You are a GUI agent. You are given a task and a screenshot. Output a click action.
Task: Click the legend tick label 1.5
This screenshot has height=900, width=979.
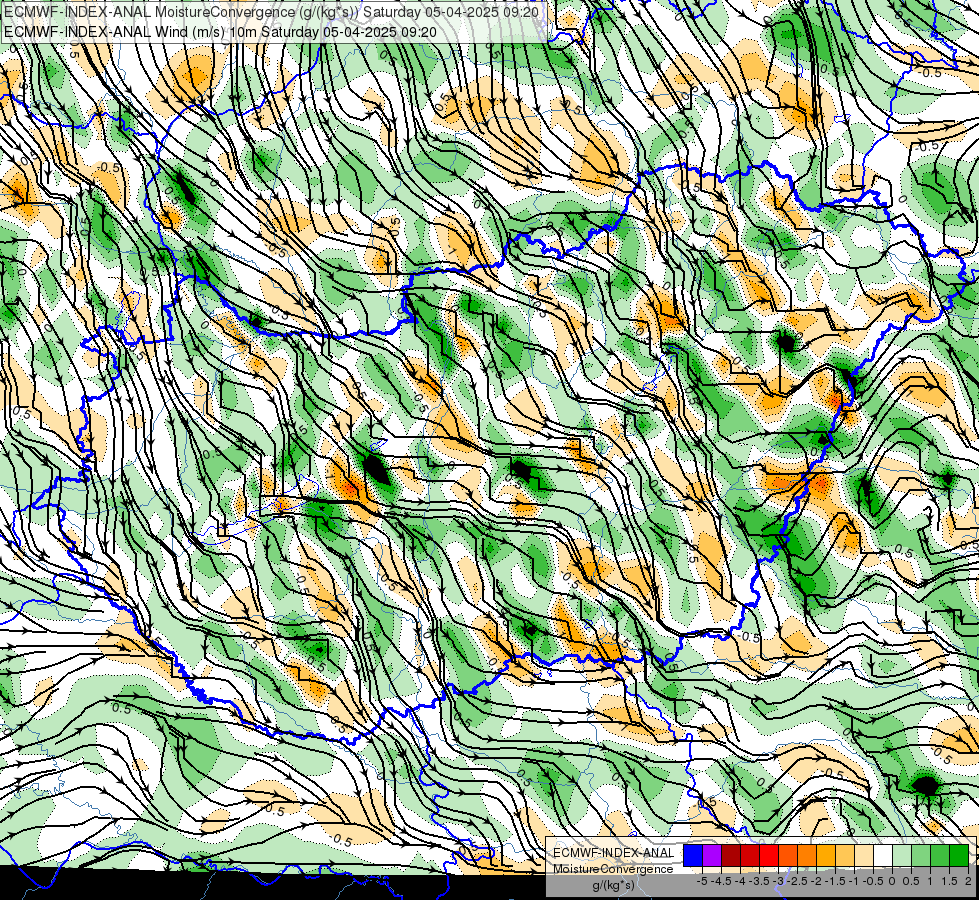[950, 881]
